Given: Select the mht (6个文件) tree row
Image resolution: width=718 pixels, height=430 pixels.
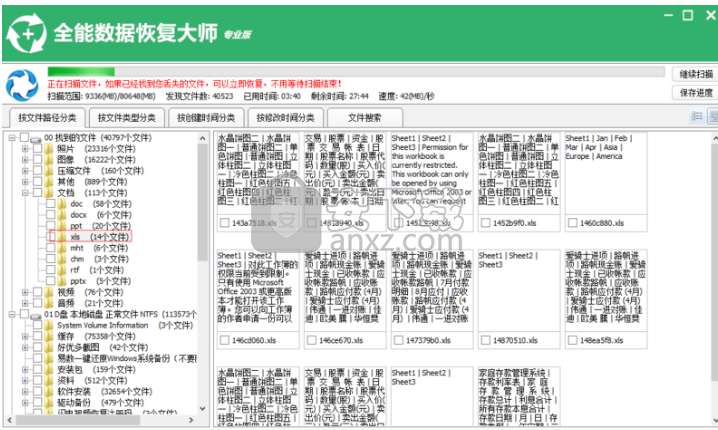Looking at the screenshot, I should click(99, 248).
